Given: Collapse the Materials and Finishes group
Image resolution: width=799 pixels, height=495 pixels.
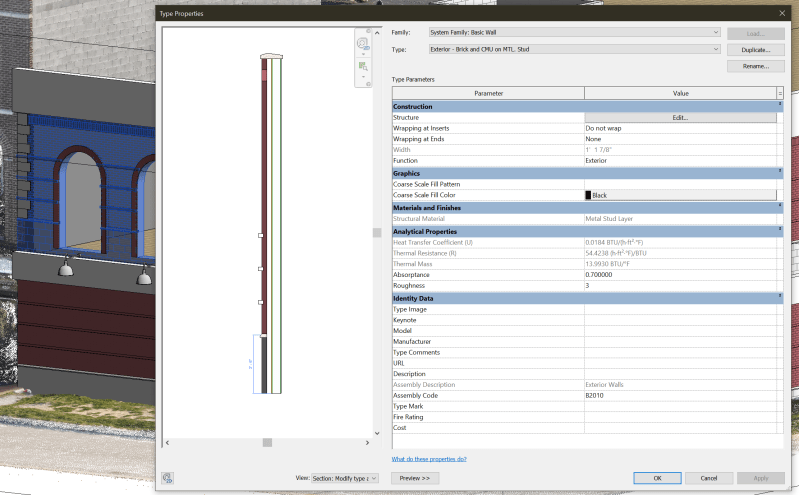Looking at the screenshot, I should pyautogui.click(x=780, y=205).
